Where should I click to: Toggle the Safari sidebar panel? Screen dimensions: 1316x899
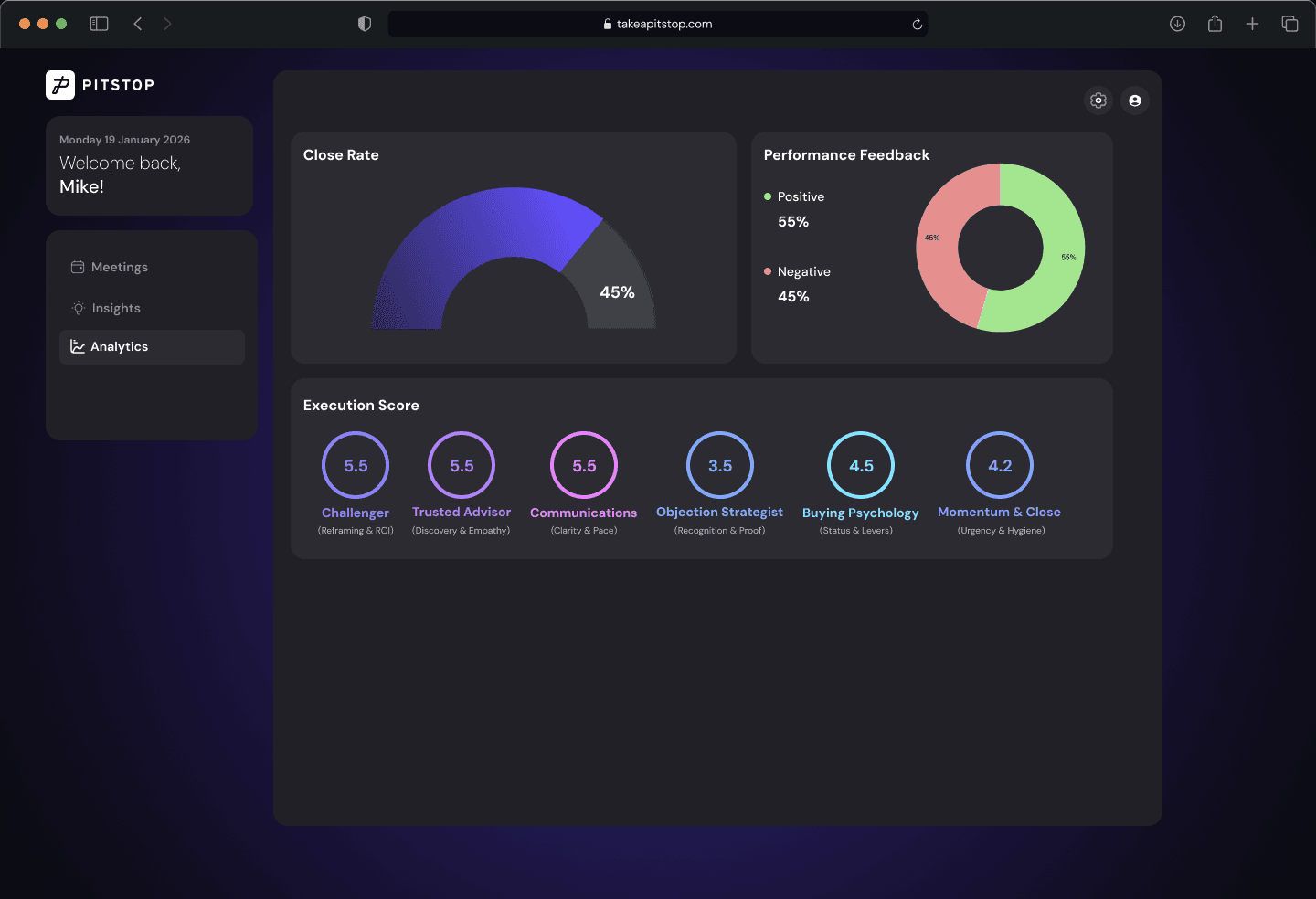pos(99,24)
